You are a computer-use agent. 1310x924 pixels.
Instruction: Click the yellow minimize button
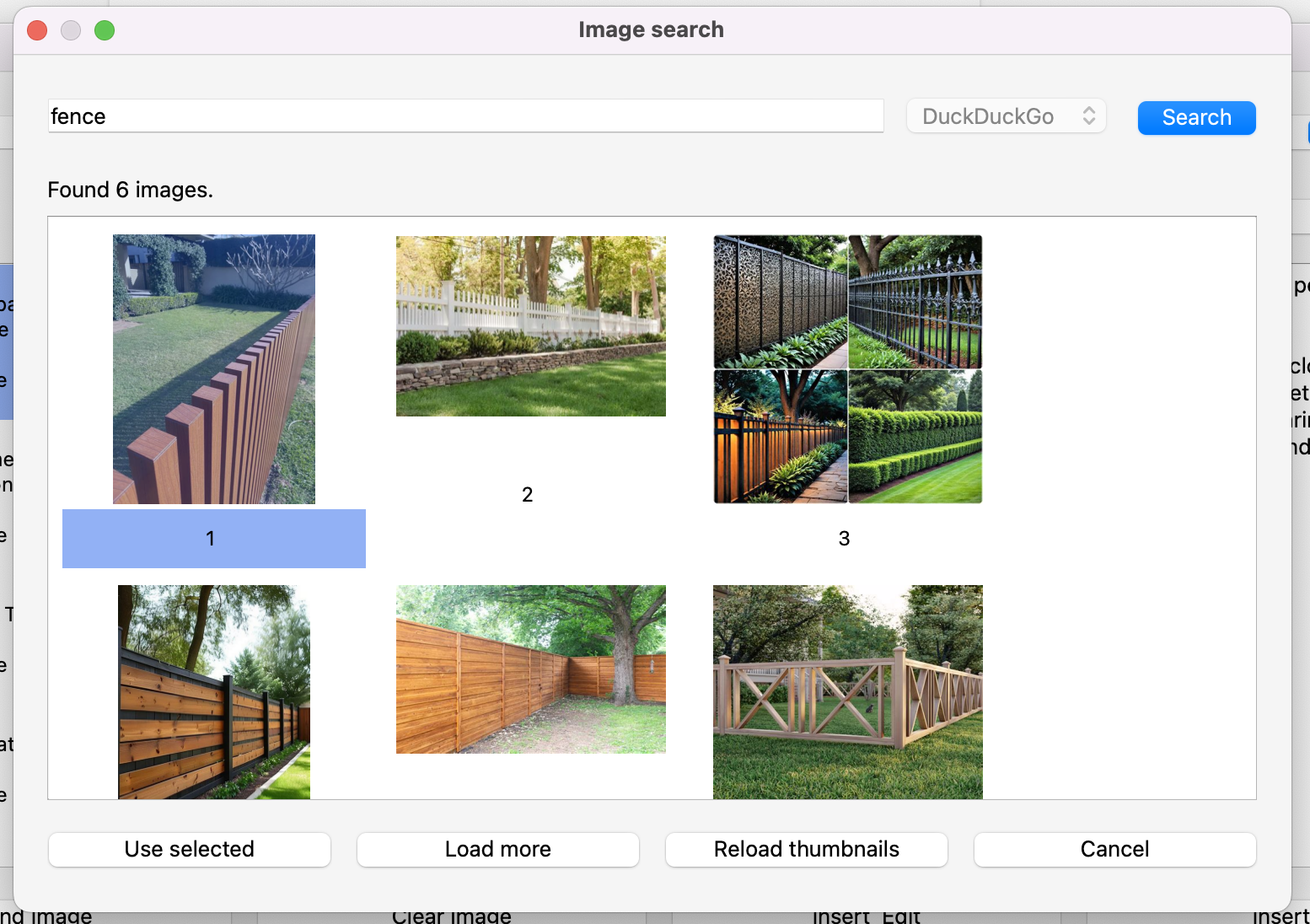click(x=71, y=30)
